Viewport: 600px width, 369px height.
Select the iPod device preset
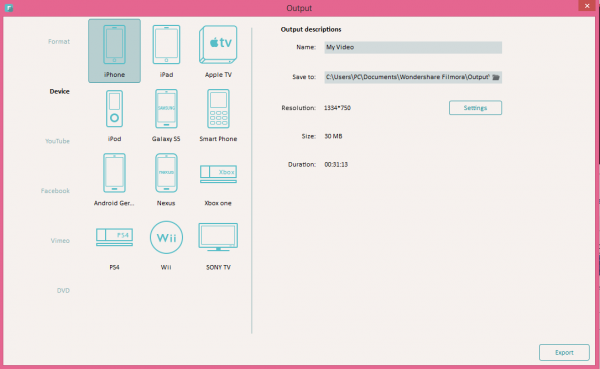(x=114, y=115)
